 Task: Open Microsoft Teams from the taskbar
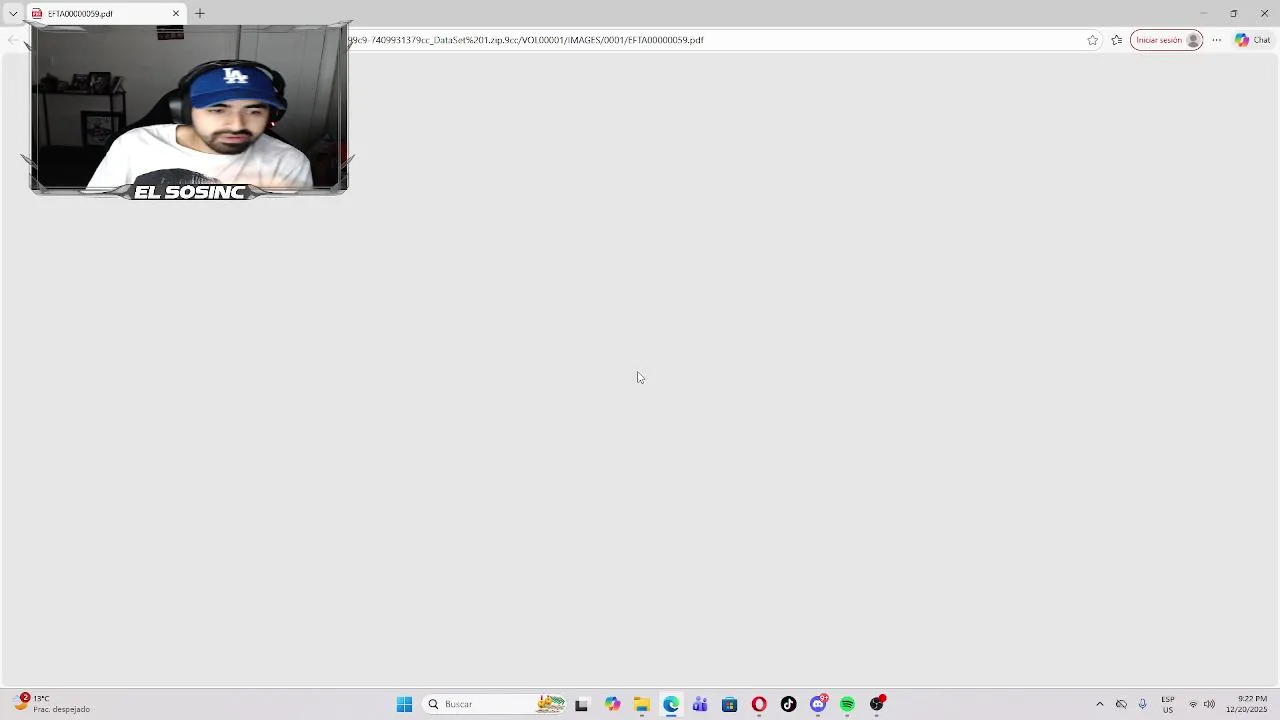click(700, 704)
